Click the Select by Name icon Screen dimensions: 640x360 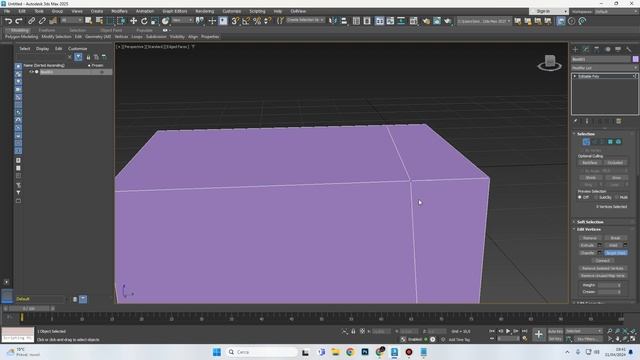pos(99,21)
